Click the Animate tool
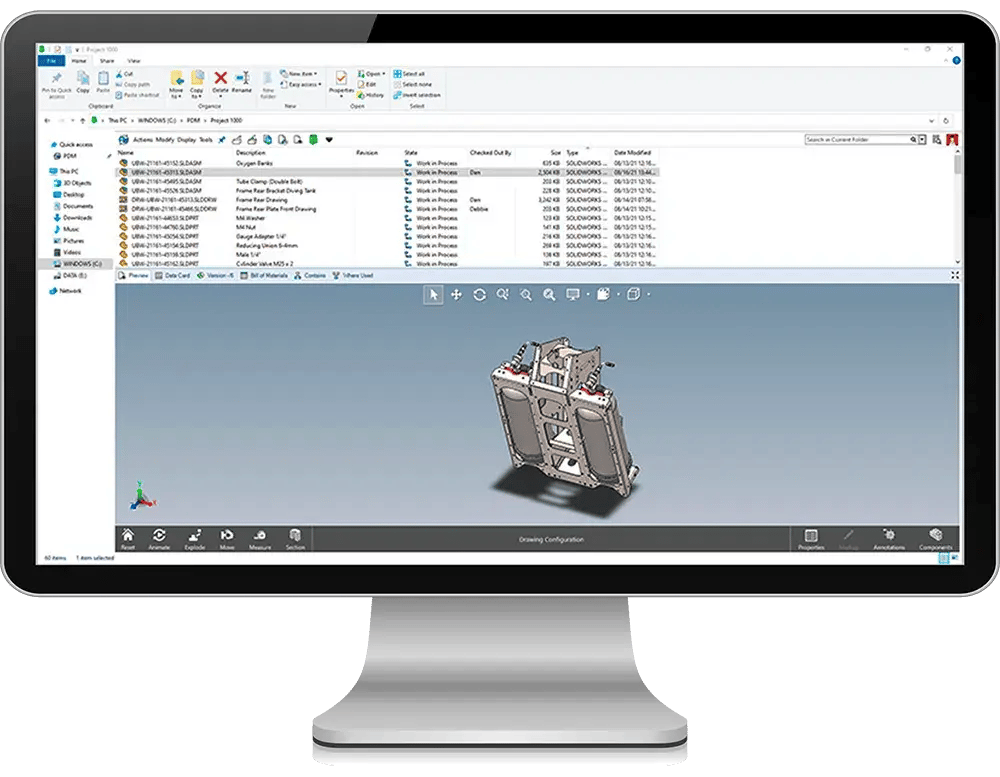Image resolution: width=1000 pixels, height=777 pixels. [159, 538]
